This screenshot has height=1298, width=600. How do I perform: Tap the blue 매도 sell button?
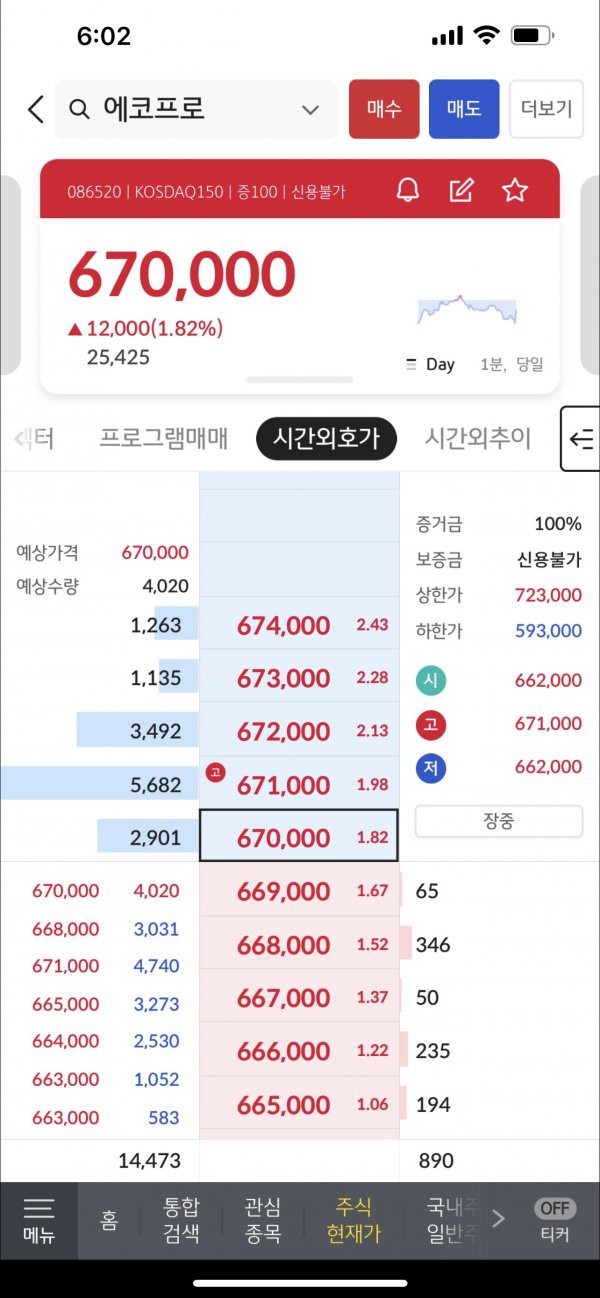tap(464, 109)
